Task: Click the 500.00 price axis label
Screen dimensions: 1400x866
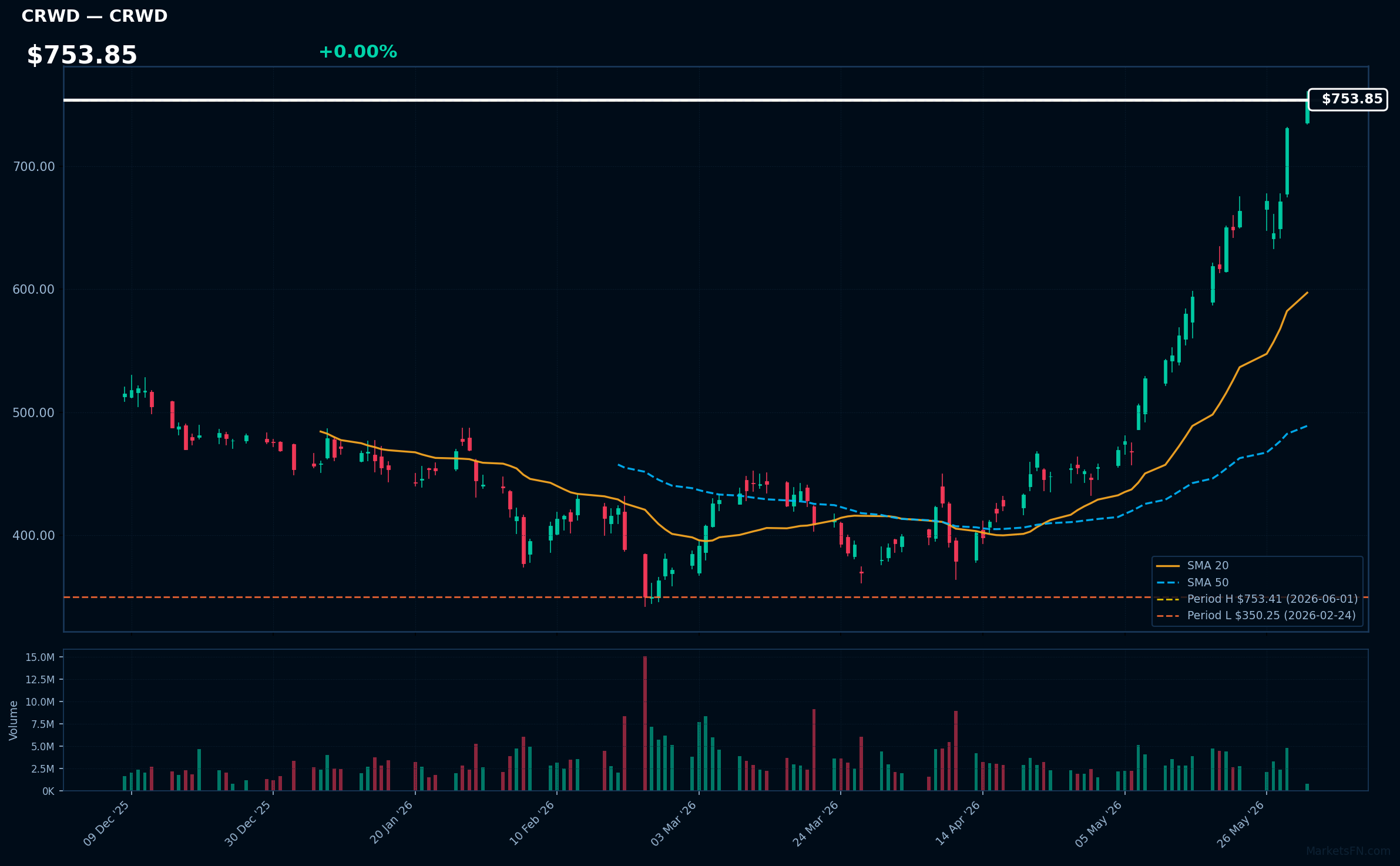Action: coord(33,413)
